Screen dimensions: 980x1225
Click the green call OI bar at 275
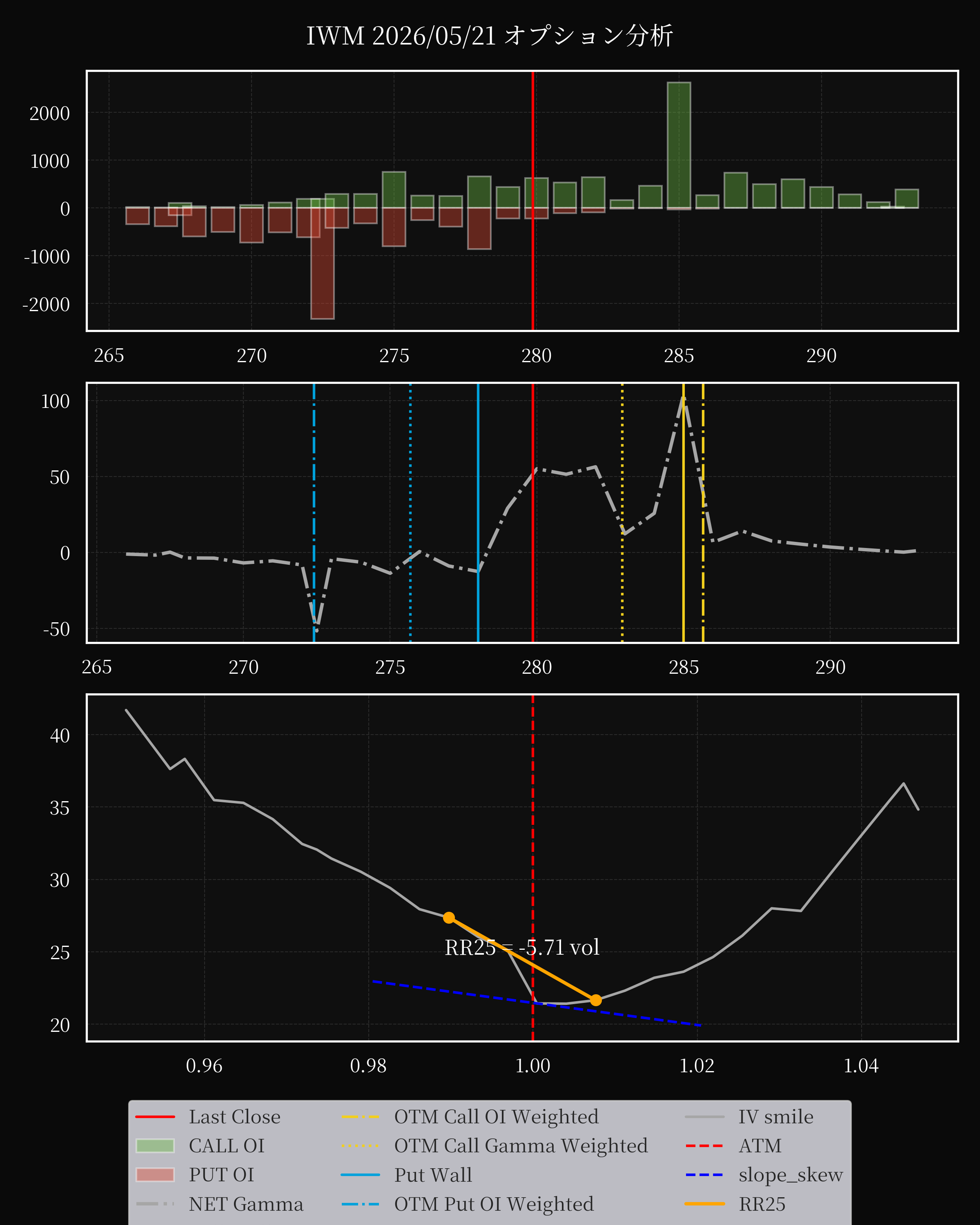pyautogui.click(x=394, y=190)
